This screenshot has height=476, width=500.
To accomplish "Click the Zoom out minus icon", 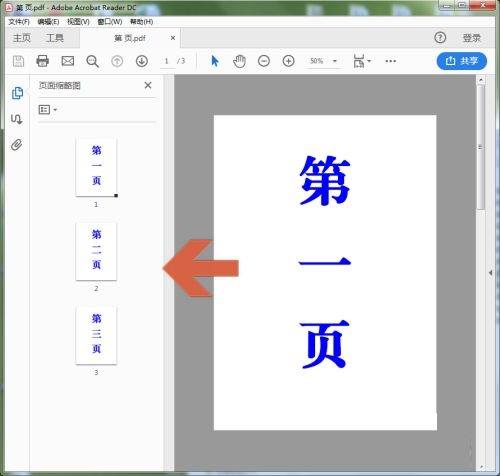I will pos(264,61).
